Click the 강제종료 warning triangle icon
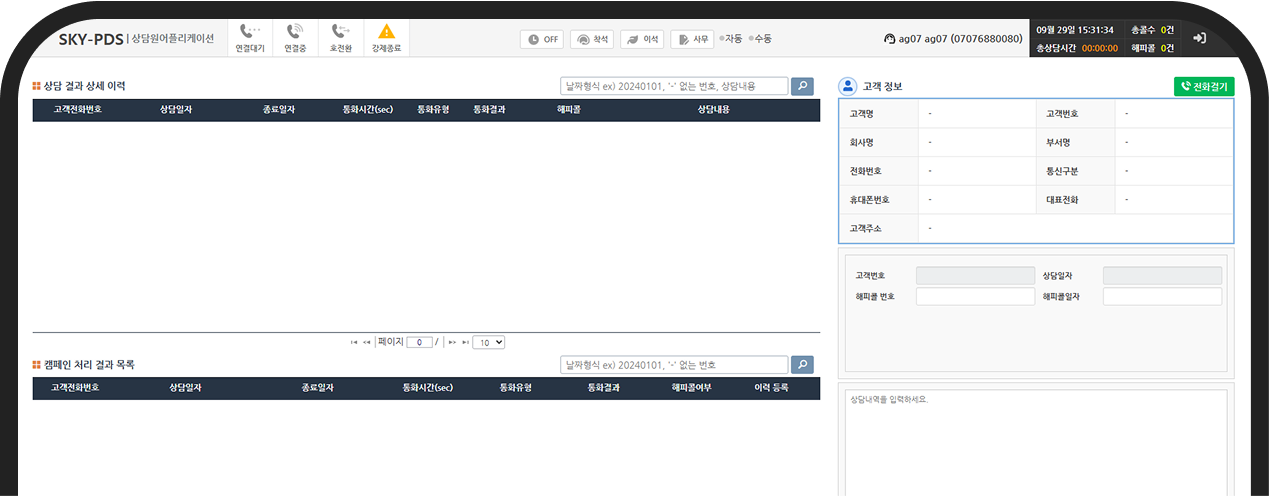This screenshot has width=1269, height=496. point(386,32)
